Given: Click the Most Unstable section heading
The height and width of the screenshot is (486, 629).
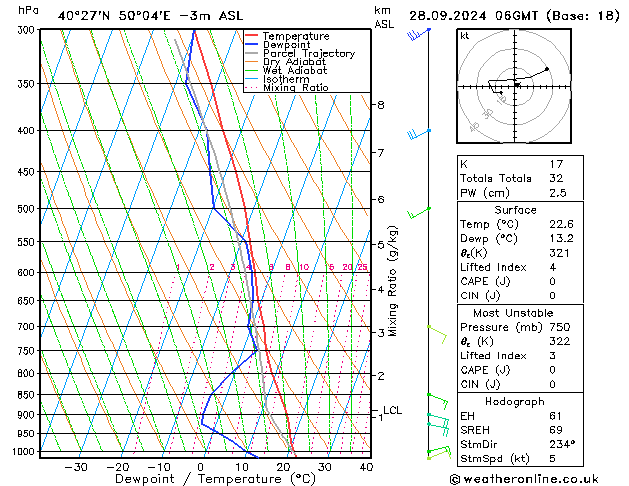Looking at the screenshot, I should [515, 313].
